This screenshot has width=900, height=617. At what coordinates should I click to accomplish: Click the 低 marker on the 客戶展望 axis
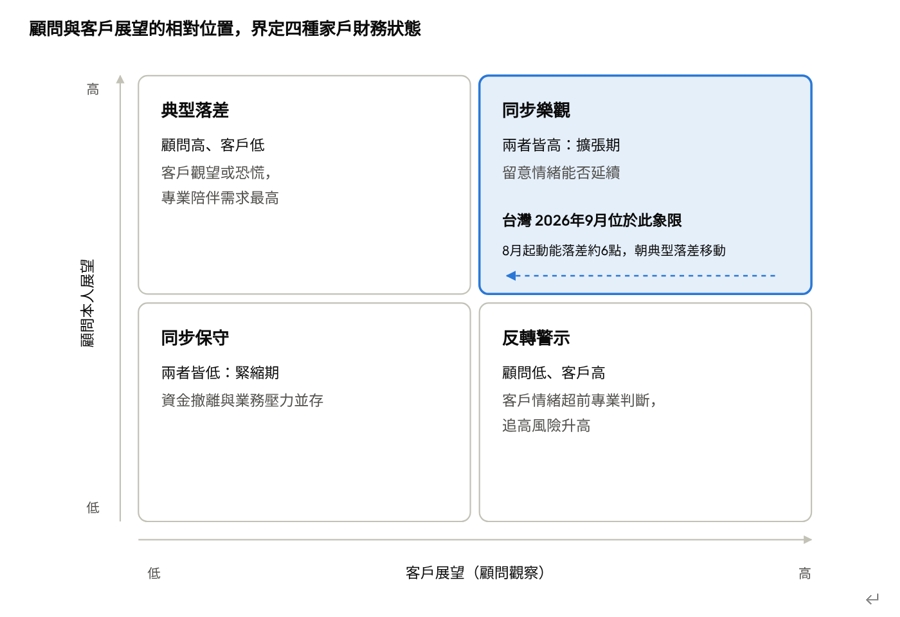(x=154, y=573)
